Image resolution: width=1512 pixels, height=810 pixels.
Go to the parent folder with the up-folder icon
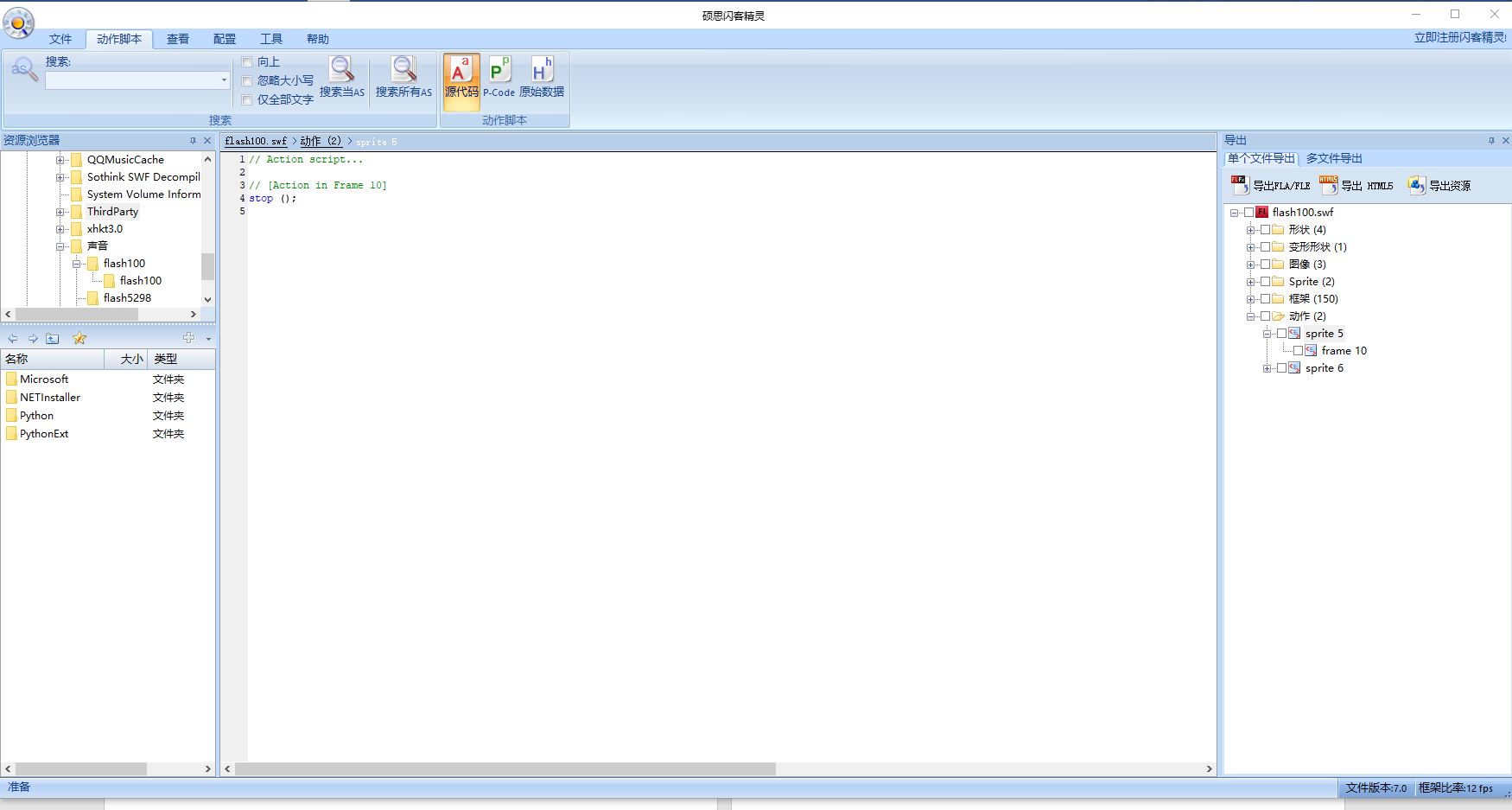tap(53, 338)
